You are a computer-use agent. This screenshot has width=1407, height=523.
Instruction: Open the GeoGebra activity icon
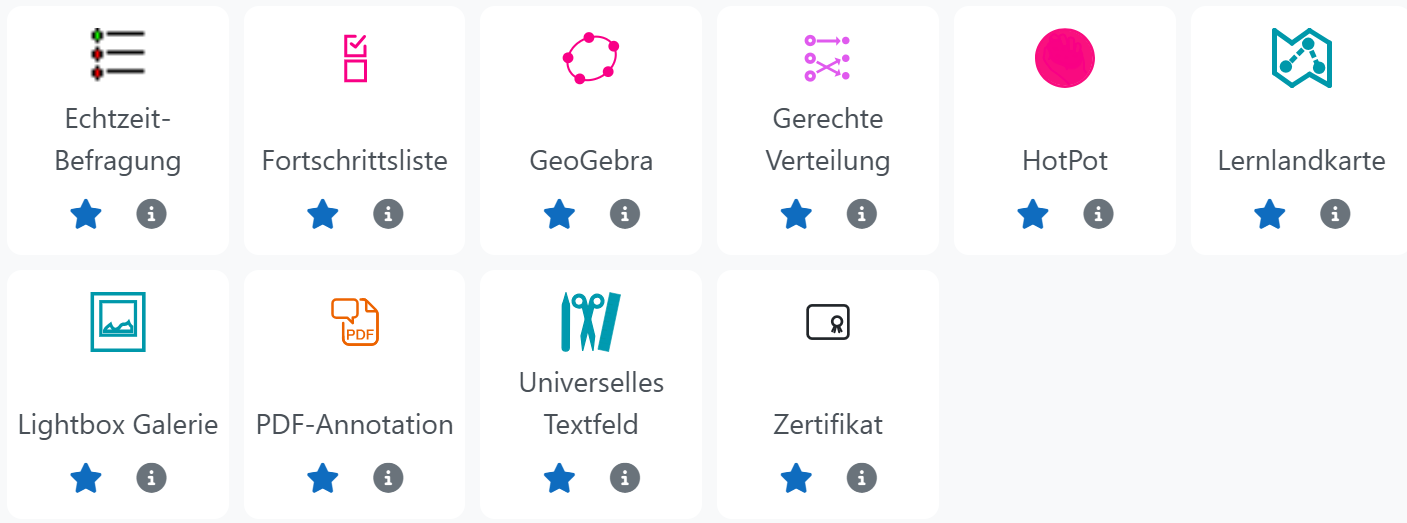point(591,57)
